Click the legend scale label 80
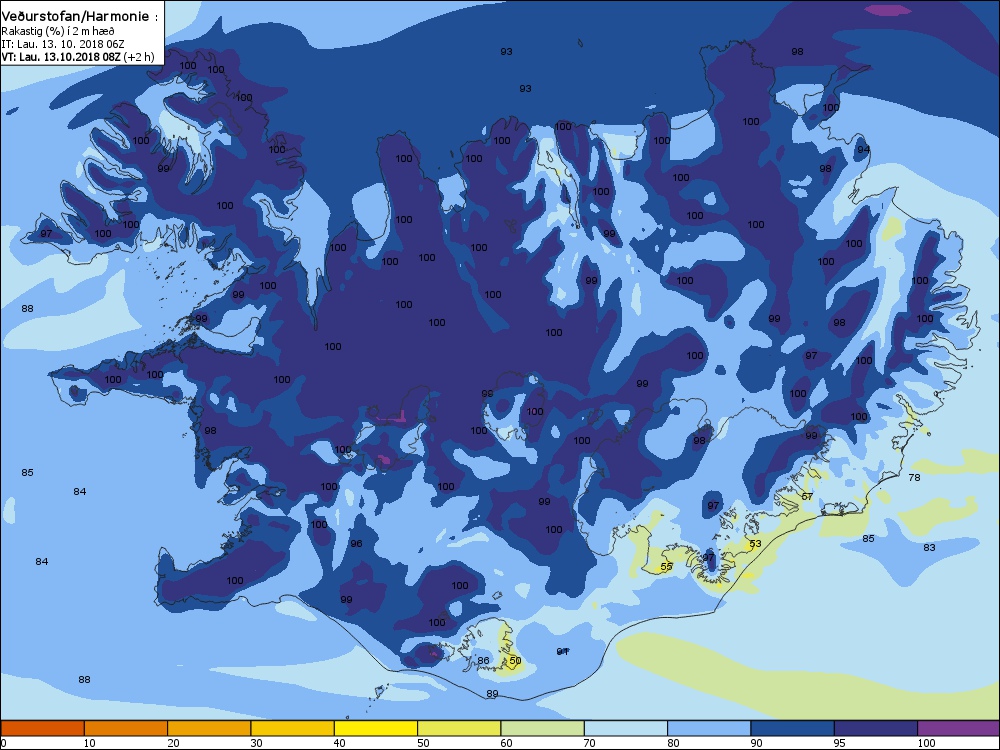This screenshot has height=750, width=1000. [x=673, y=743]
